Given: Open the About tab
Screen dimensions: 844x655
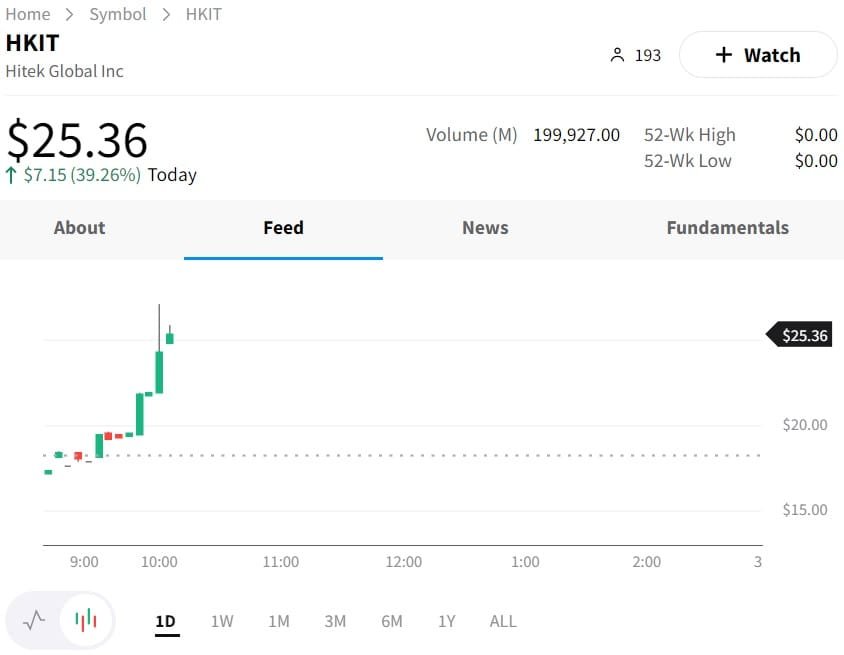Looking at the screenshot, I should point(79,228).
